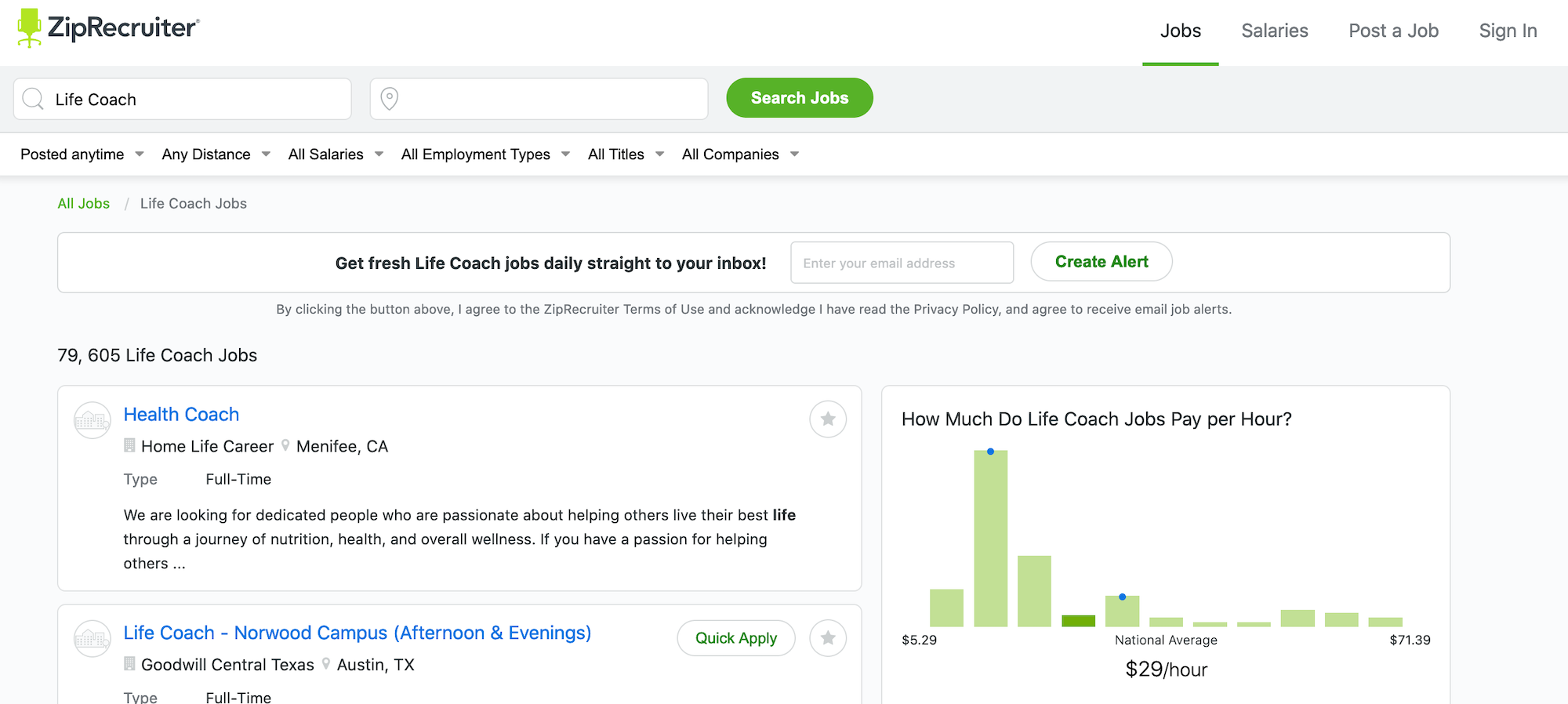
Task: Go to the Jobs tab
Action: tap(1181, 31)
